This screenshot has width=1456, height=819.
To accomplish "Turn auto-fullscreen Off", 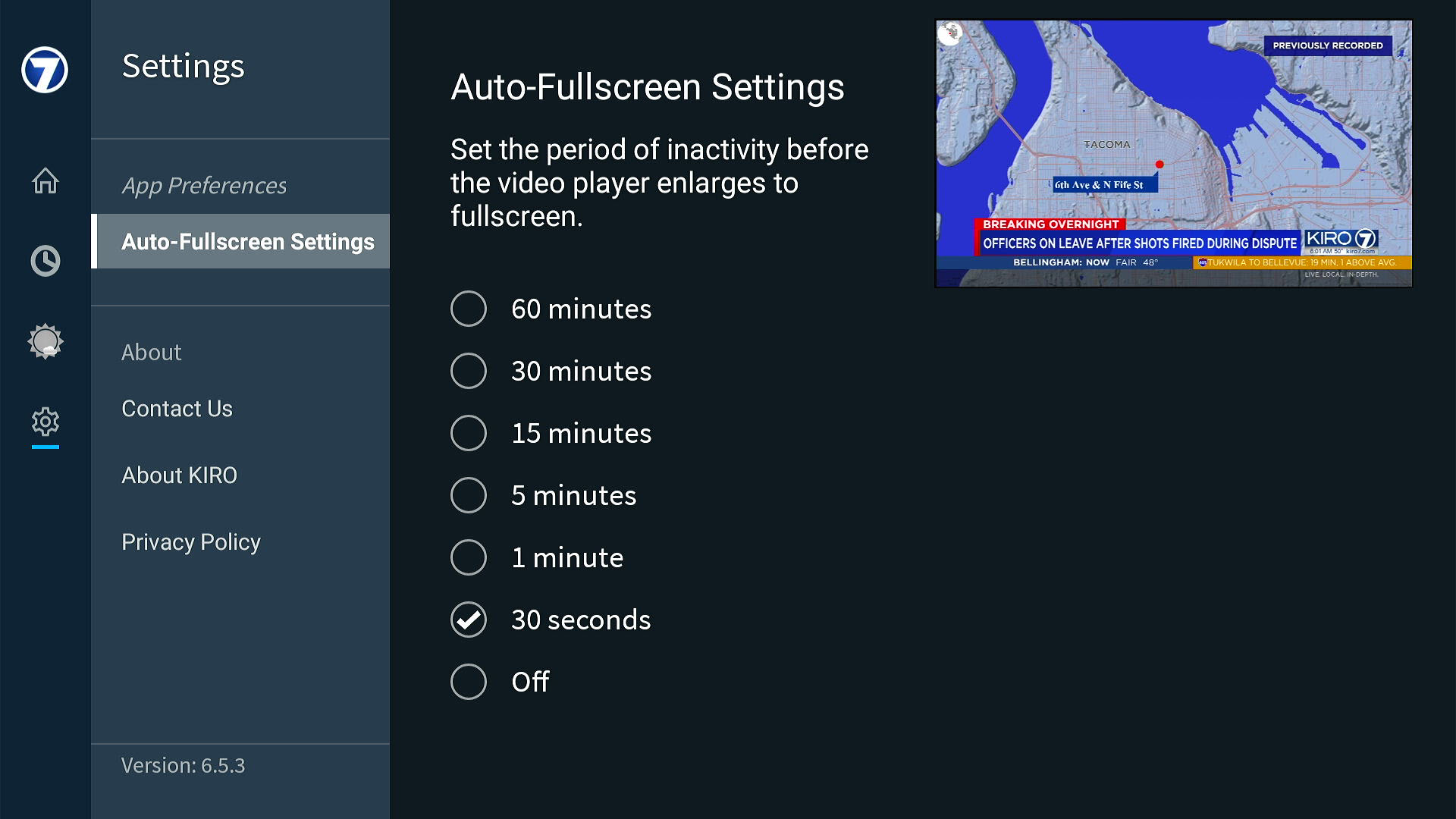I will [x=469, y=682].
